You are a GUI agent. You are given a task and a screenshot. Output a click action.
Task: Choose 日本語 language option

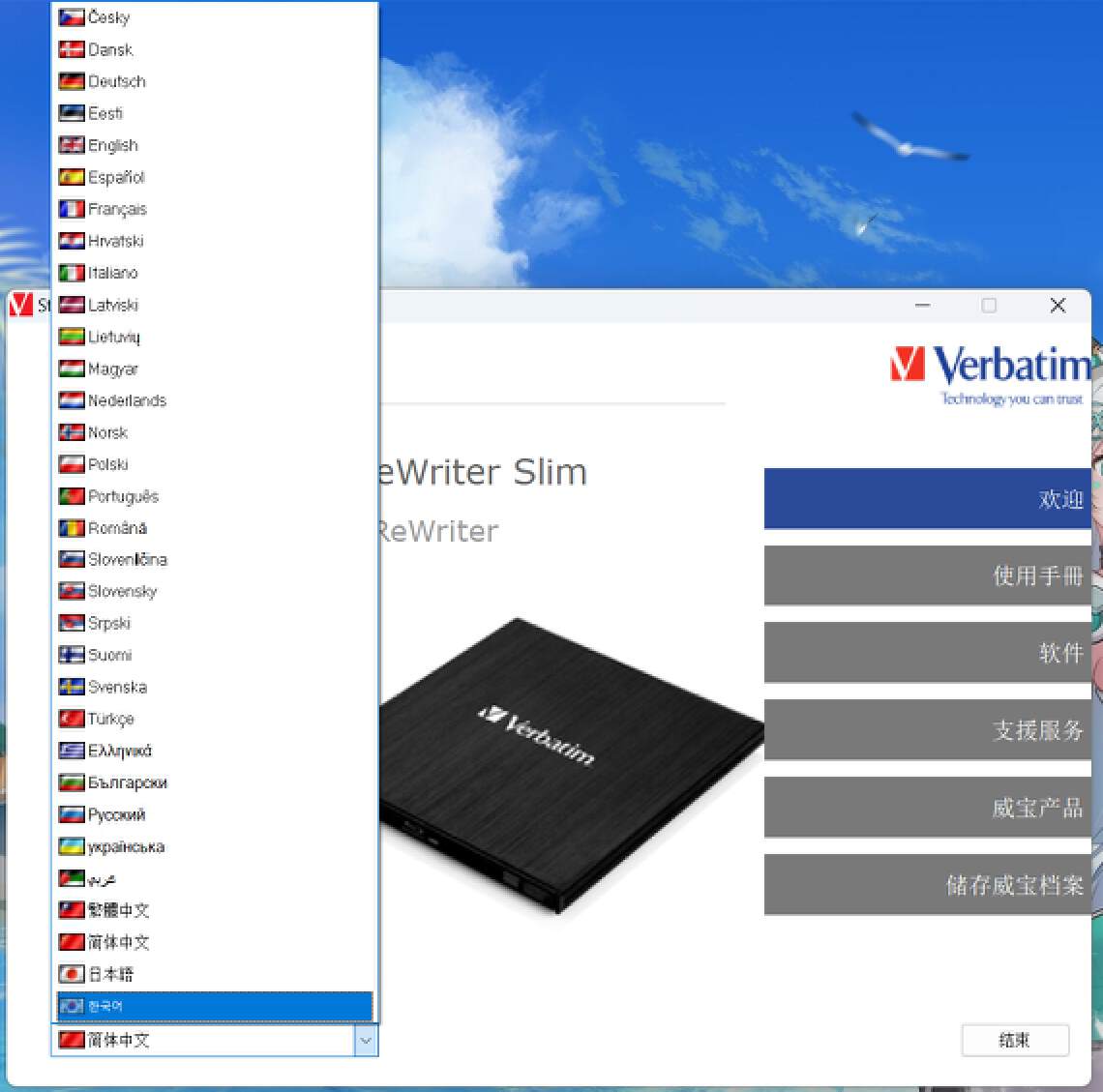tap(215, 974)
